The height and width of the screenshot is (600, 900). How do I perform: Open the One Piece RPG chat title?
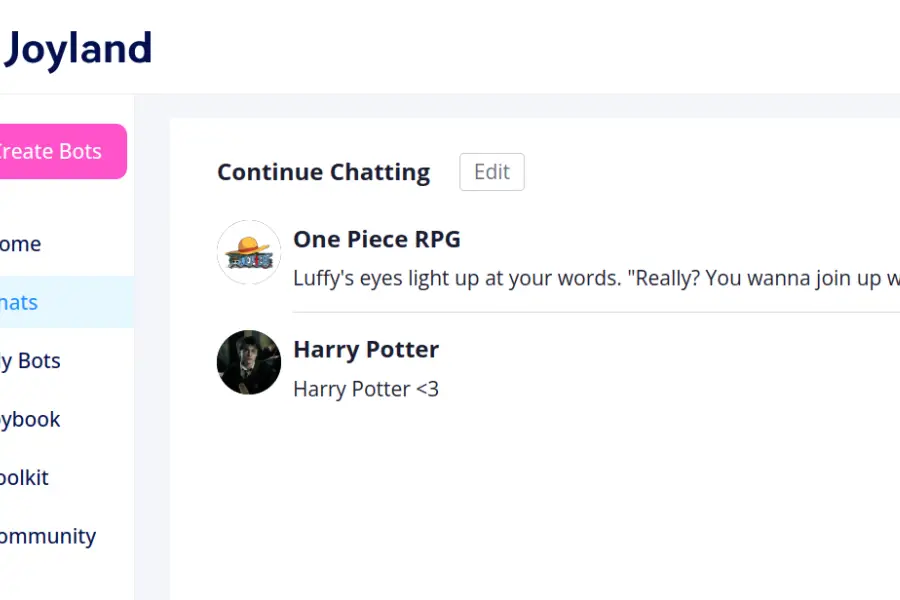pyautogui.click(x=376, y=239)
